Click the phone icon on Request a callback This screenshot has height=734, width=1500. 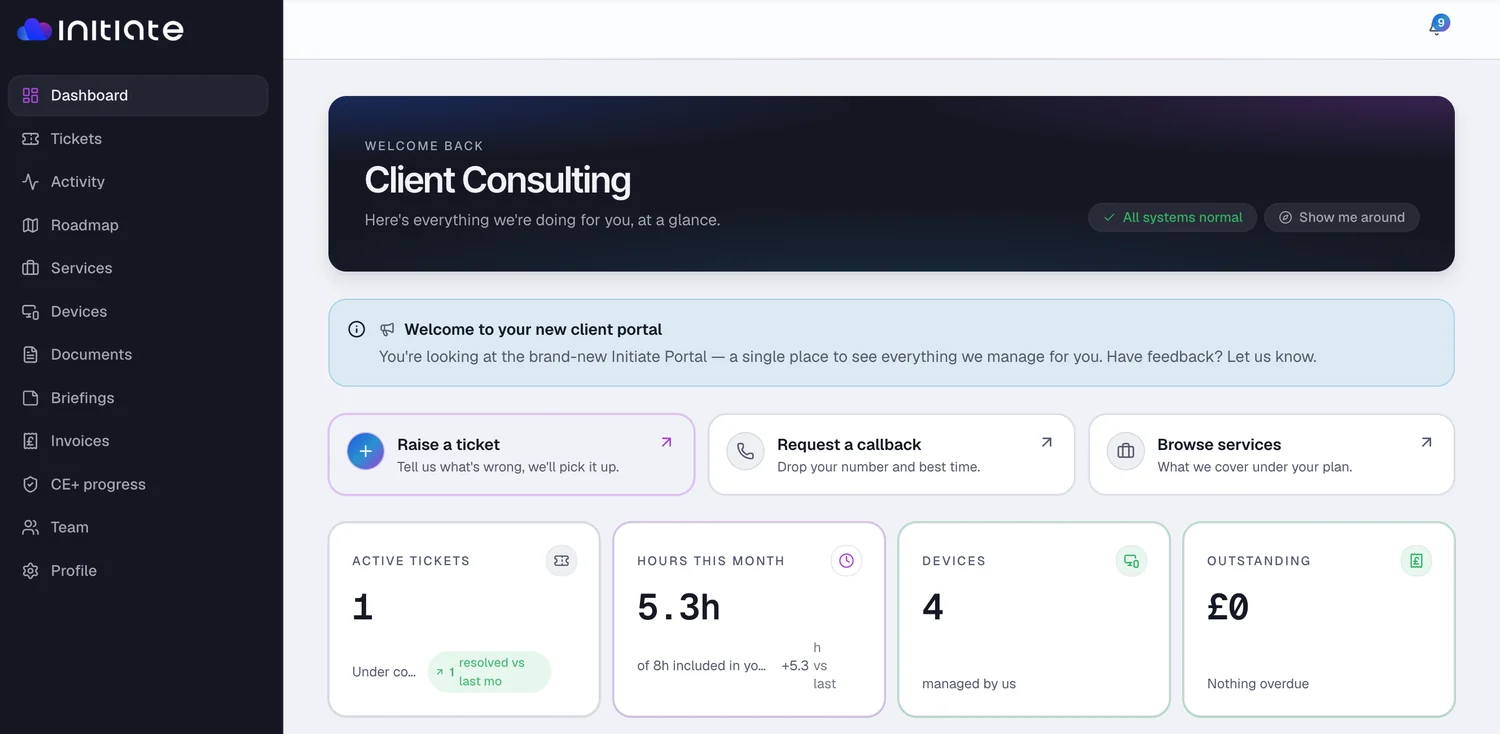(745, 452)
